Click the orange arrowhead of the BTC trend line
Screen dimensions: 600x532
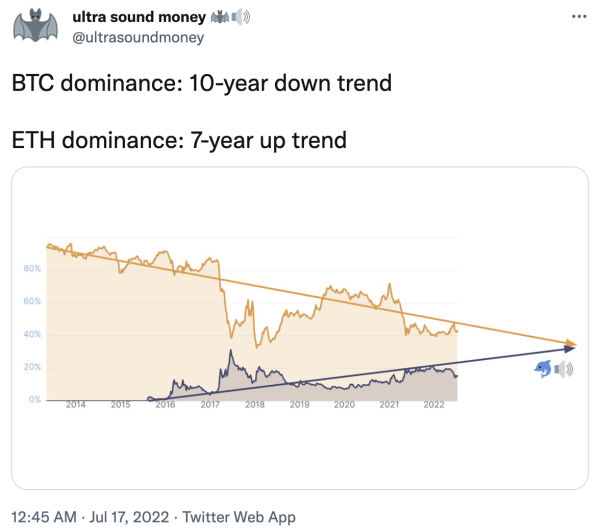(x=571, y=343)
